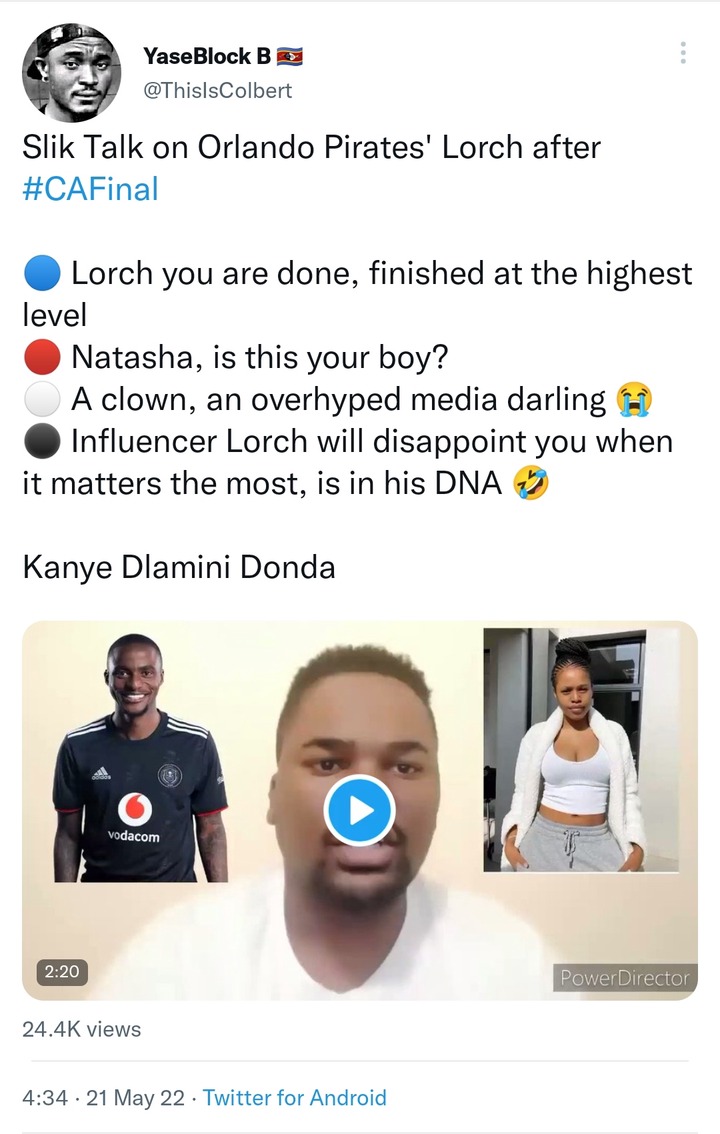Tap the crying face emoji
Viewport: 720px width, 1134px height.
point(634,400)
